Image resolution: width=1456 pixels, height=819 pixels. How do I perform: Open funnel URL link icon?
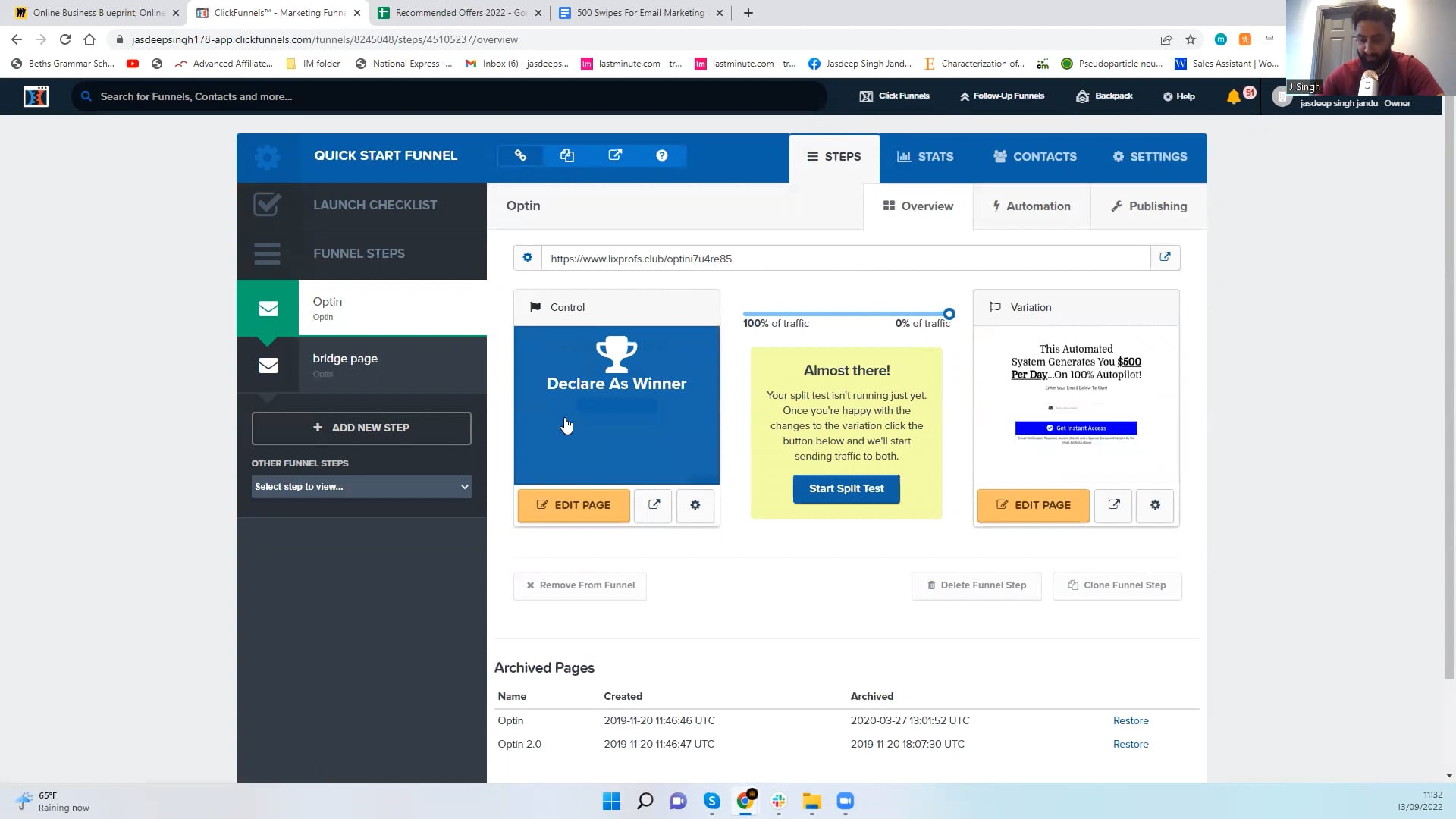click(x=520, y=155)
